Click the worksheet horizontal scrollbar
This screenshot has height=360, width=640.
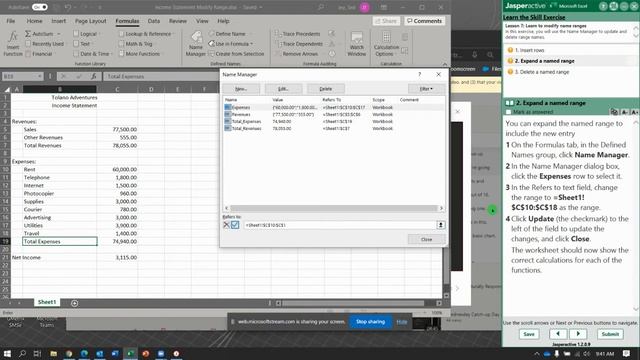pyautogui.click(x=353, y=303)
